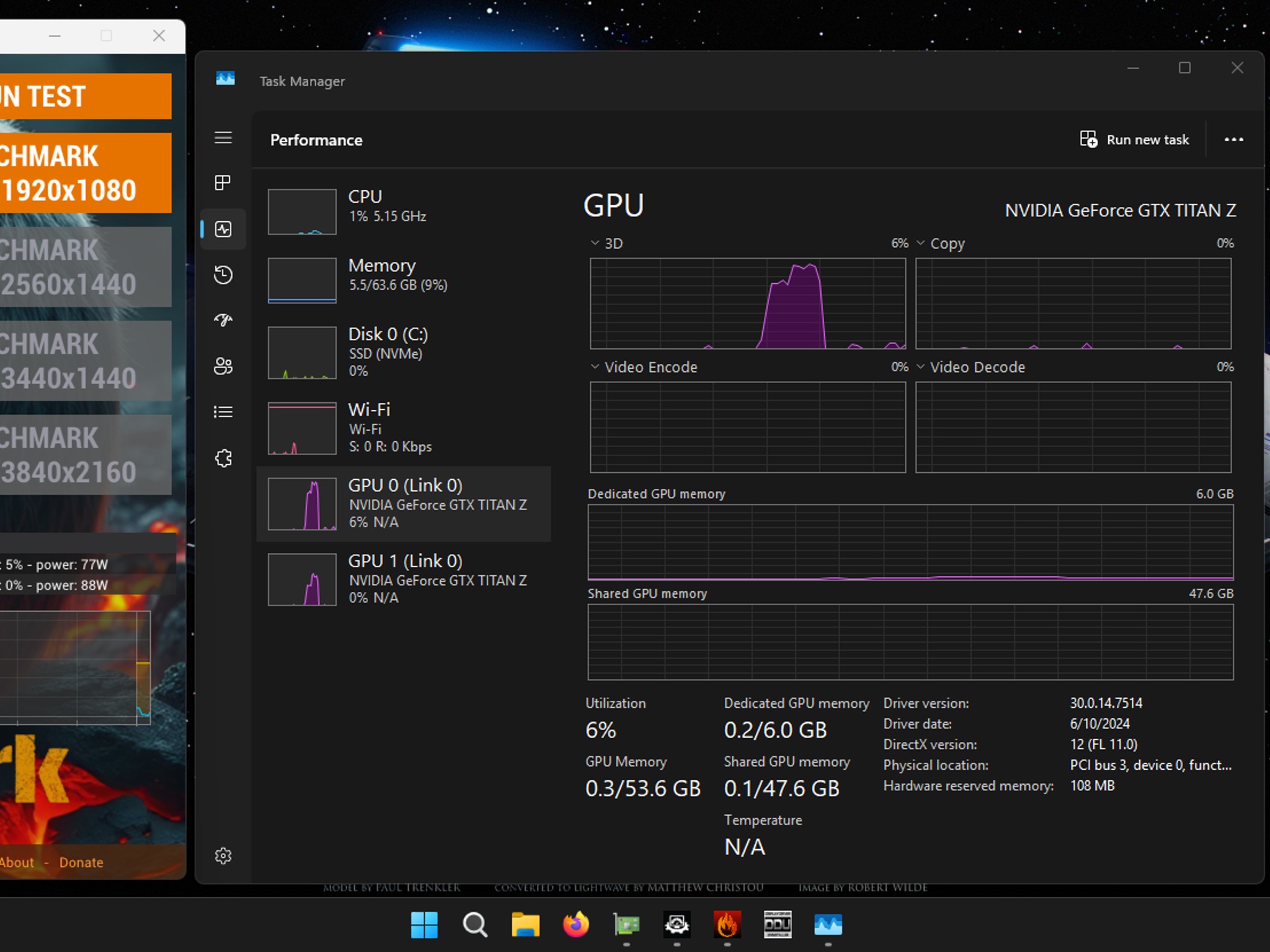Open the three-dot more options menu
This screenshot has height=952, width=1270.
[x=1233, y=139]
